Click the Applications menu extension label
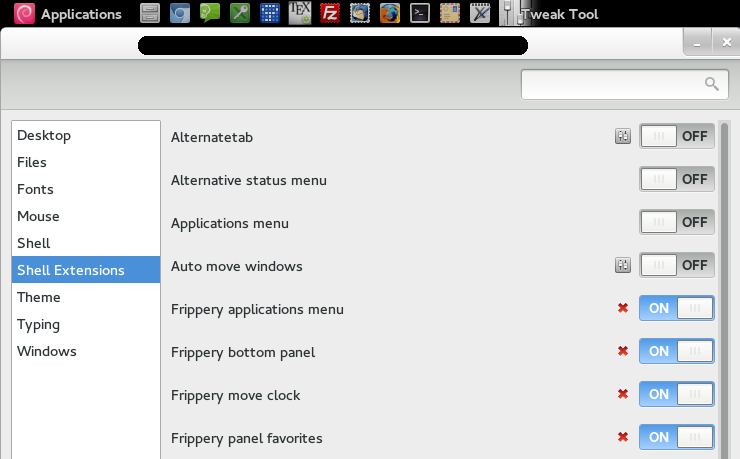Image resolution: width=740 pixels, height=459 pixels. tap(230, 224)
